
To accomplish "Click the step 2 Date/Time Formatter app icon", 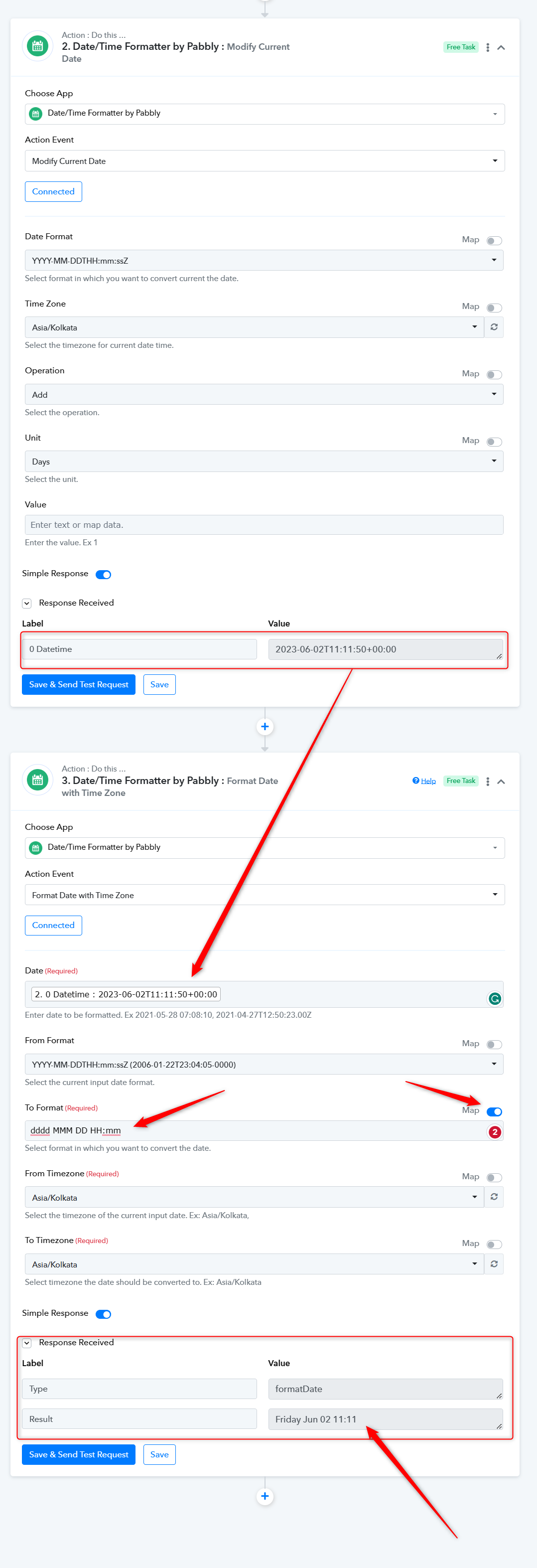I will pyautogui.click(x=37, y=46).
